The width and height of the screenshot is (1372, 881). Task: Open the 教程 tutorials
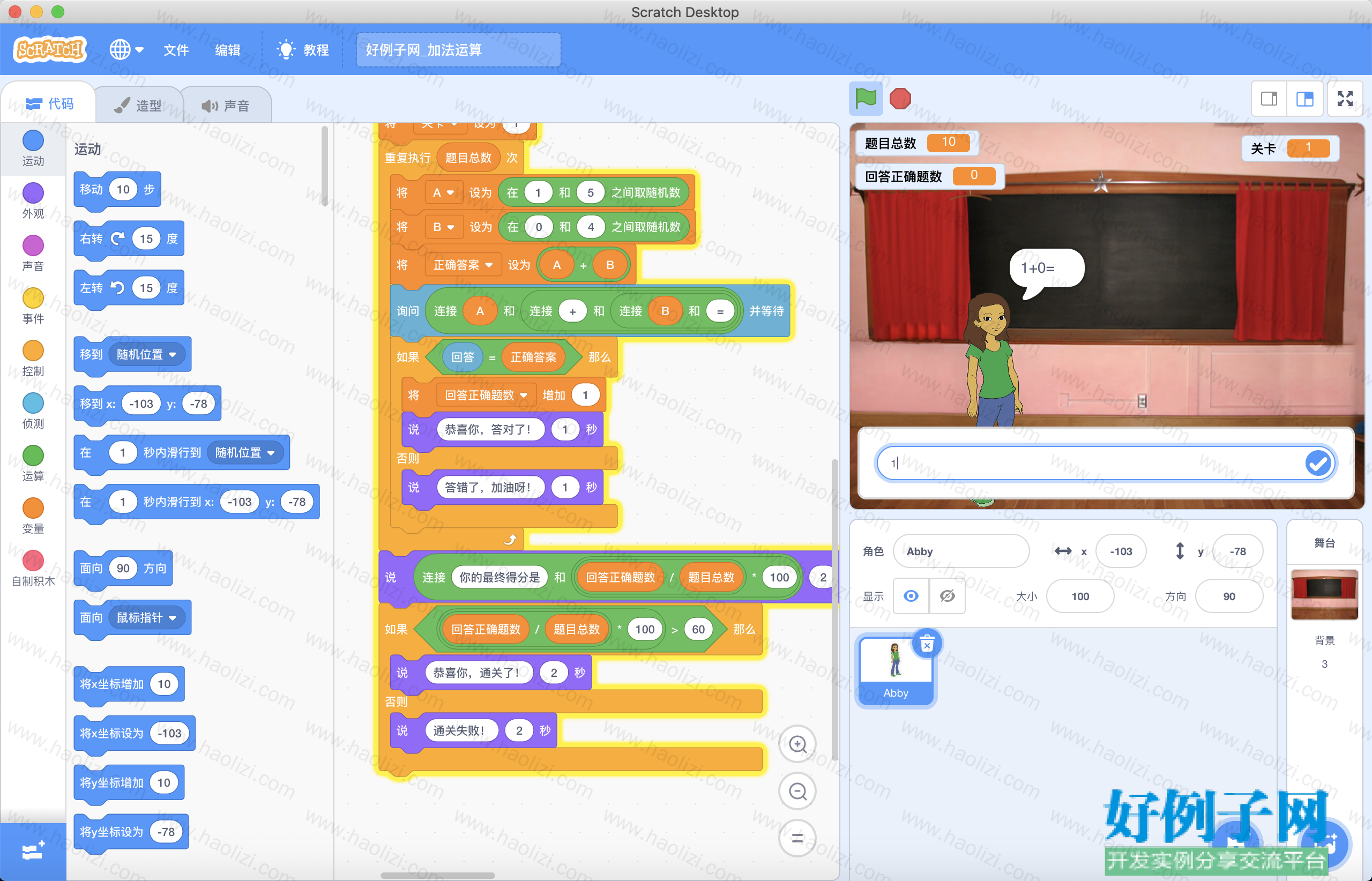303,50
